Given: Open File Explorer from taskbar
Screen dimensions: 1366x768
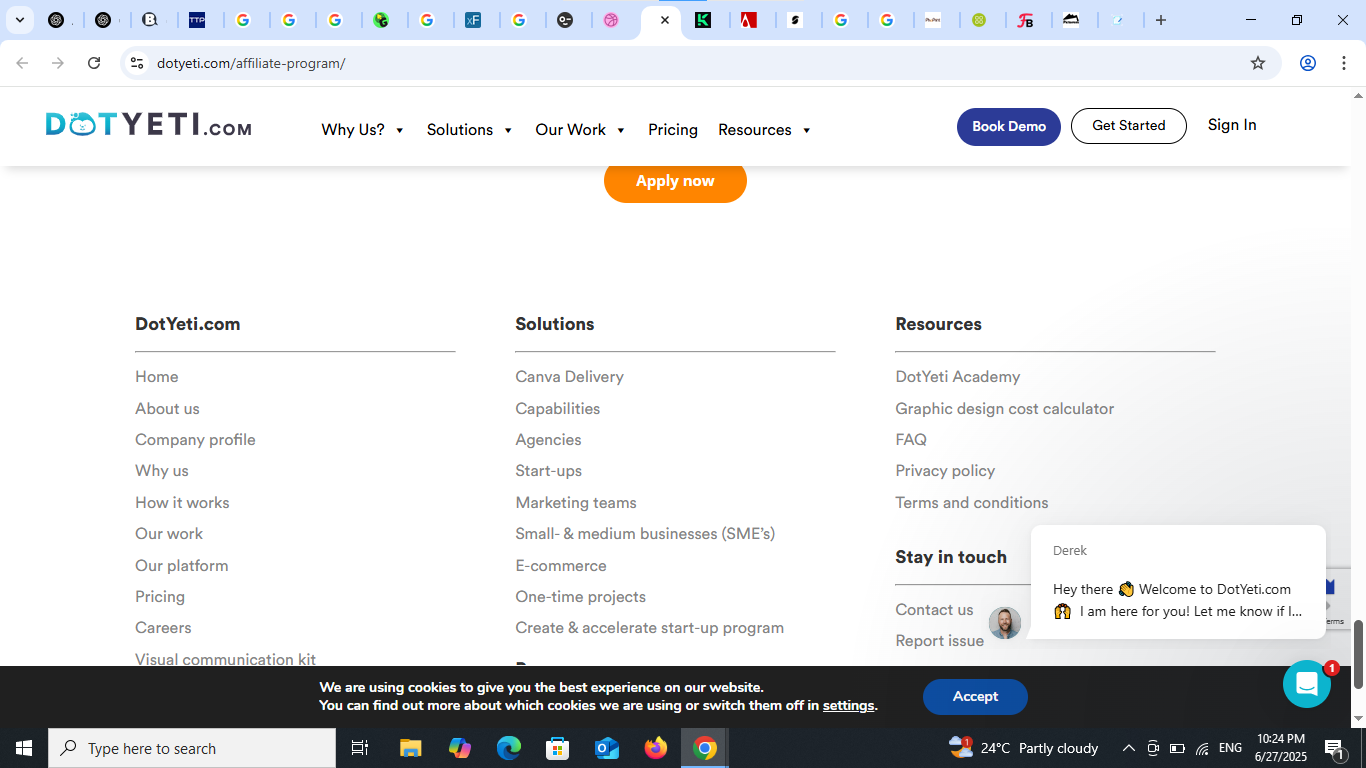Looking at the screenshot, I should point(411,748).
